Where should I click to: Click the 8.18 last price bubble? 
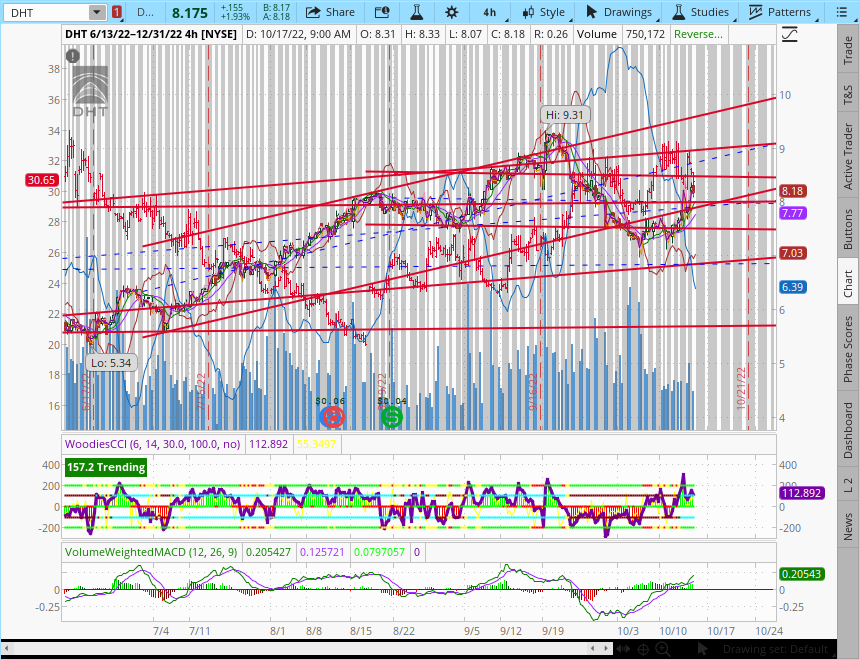tap(793, 191)
